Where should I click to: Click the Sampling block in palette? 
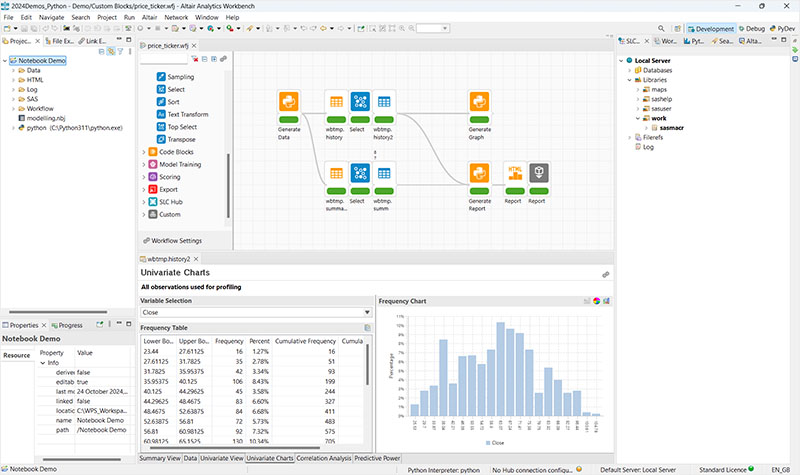(183, 76)
